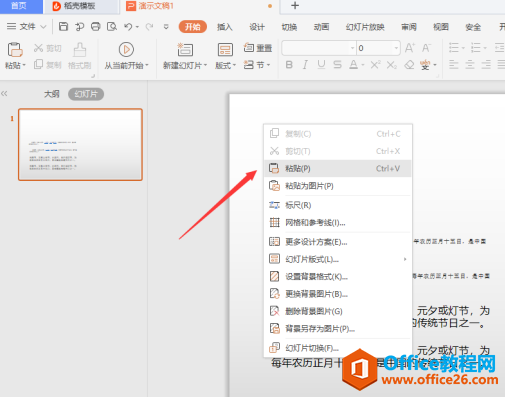Screen dimensions: 505x397
Task: Click the Start (开始) ribbon tab
Action: point(193,27)
